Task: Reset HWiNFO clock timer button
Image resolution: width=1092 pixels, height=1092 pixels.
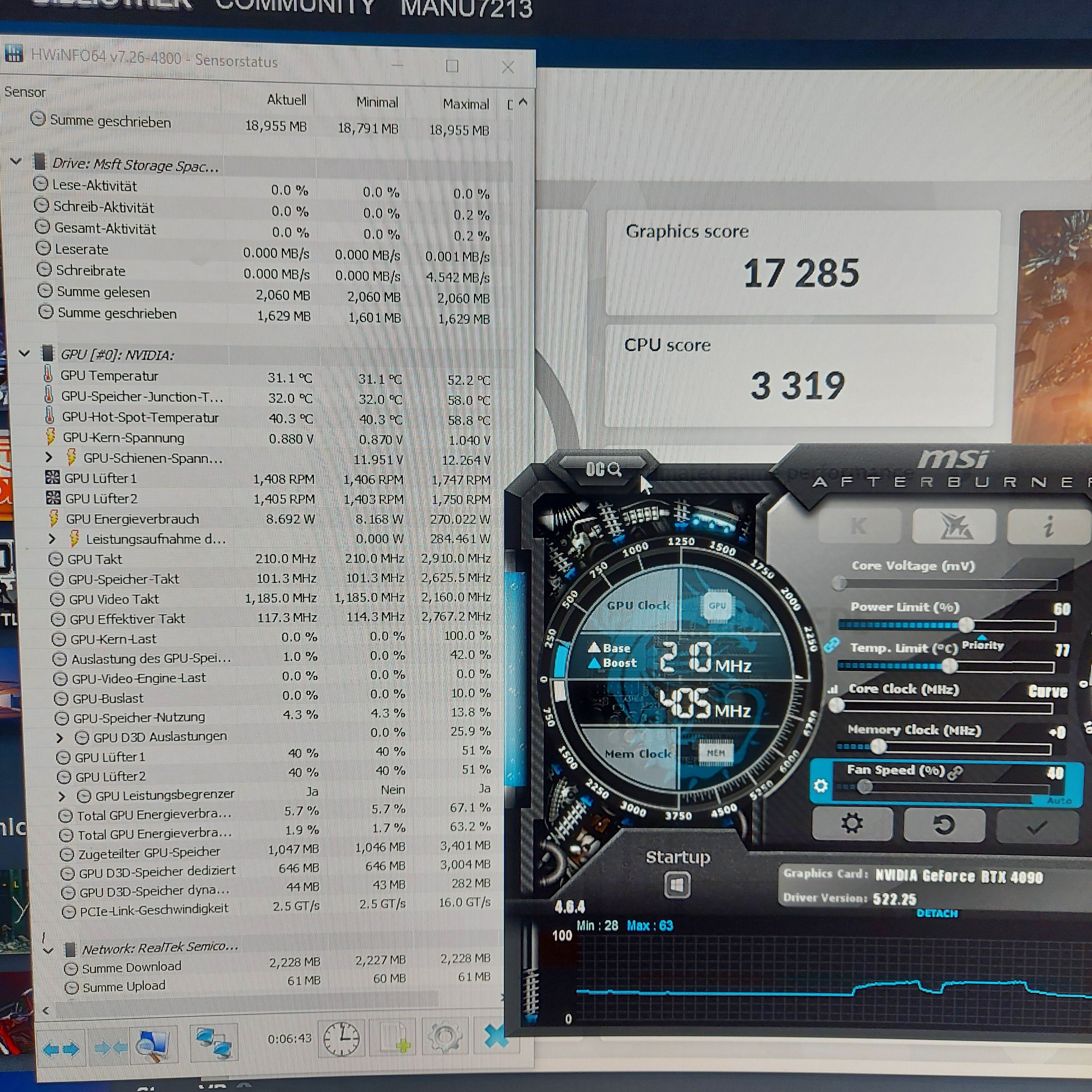Action: 341,1039
